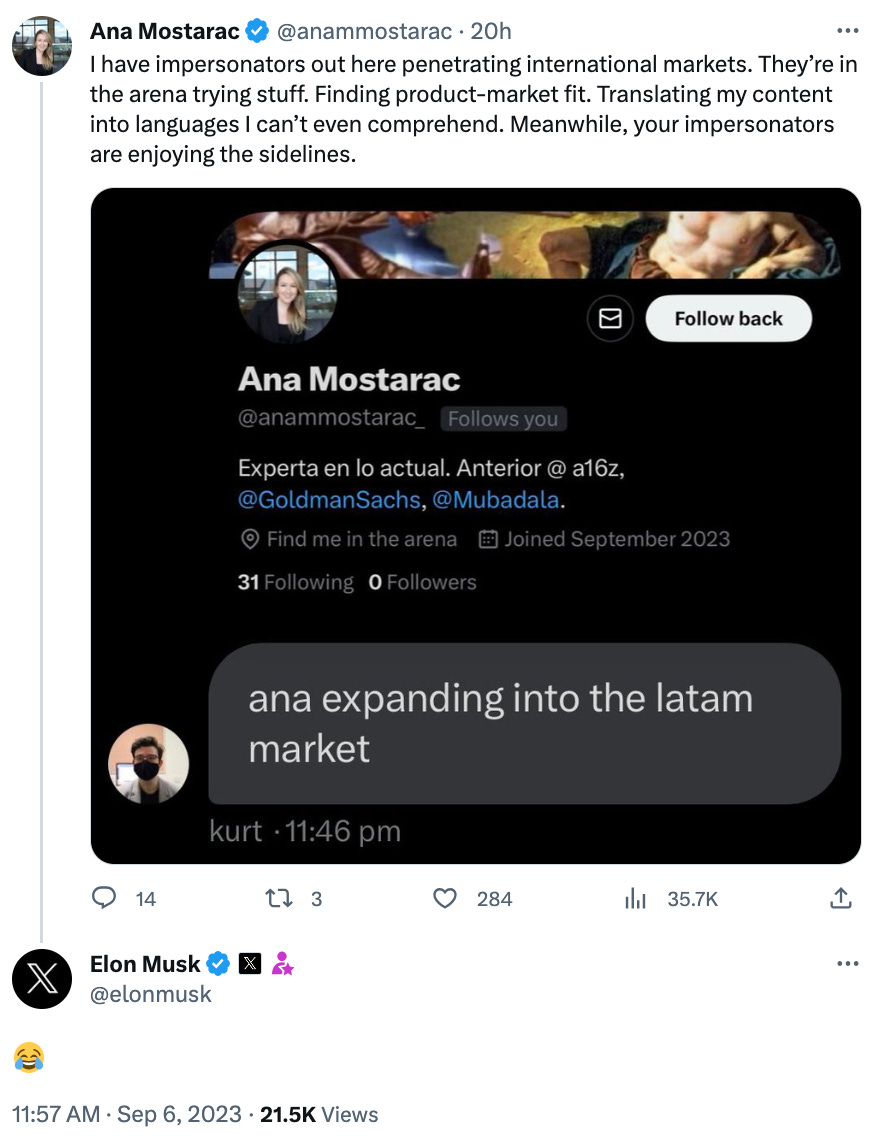Open more options on Elon Musk's post
The width and height of the screenshot is (882, 1148).
847,964
